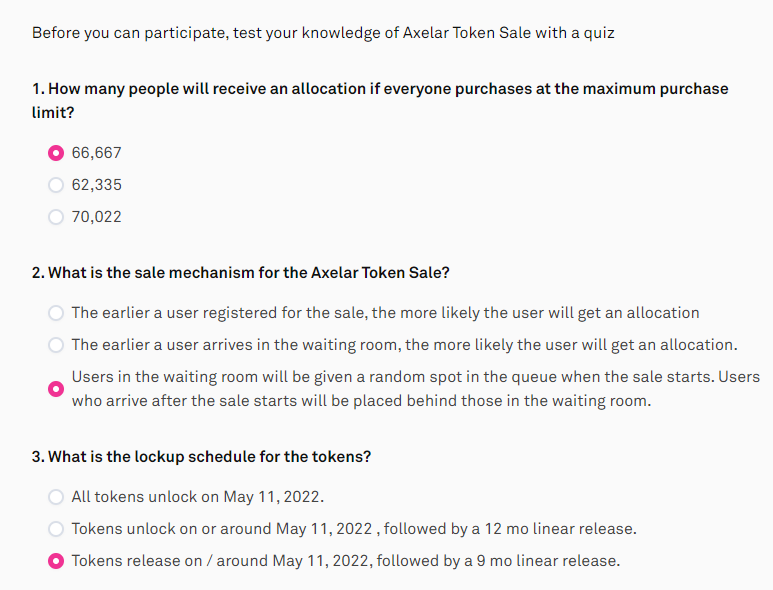Select the 'earlier a user registered' radio option
Image resolution: width=773 pixels, height=590 pixels.
click(x=56, y=313)
